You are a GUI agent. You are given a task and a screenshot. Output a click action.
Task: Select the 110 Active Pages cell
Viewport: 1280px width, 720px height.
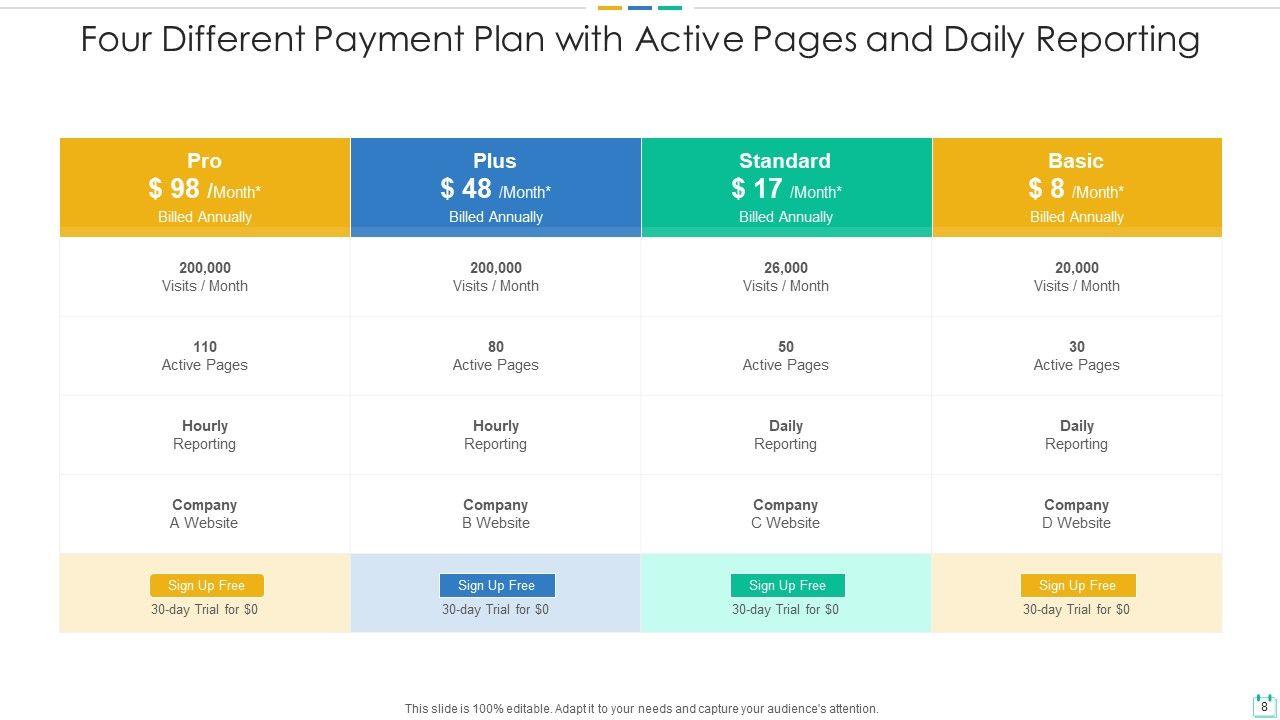(x=205, y=356)
